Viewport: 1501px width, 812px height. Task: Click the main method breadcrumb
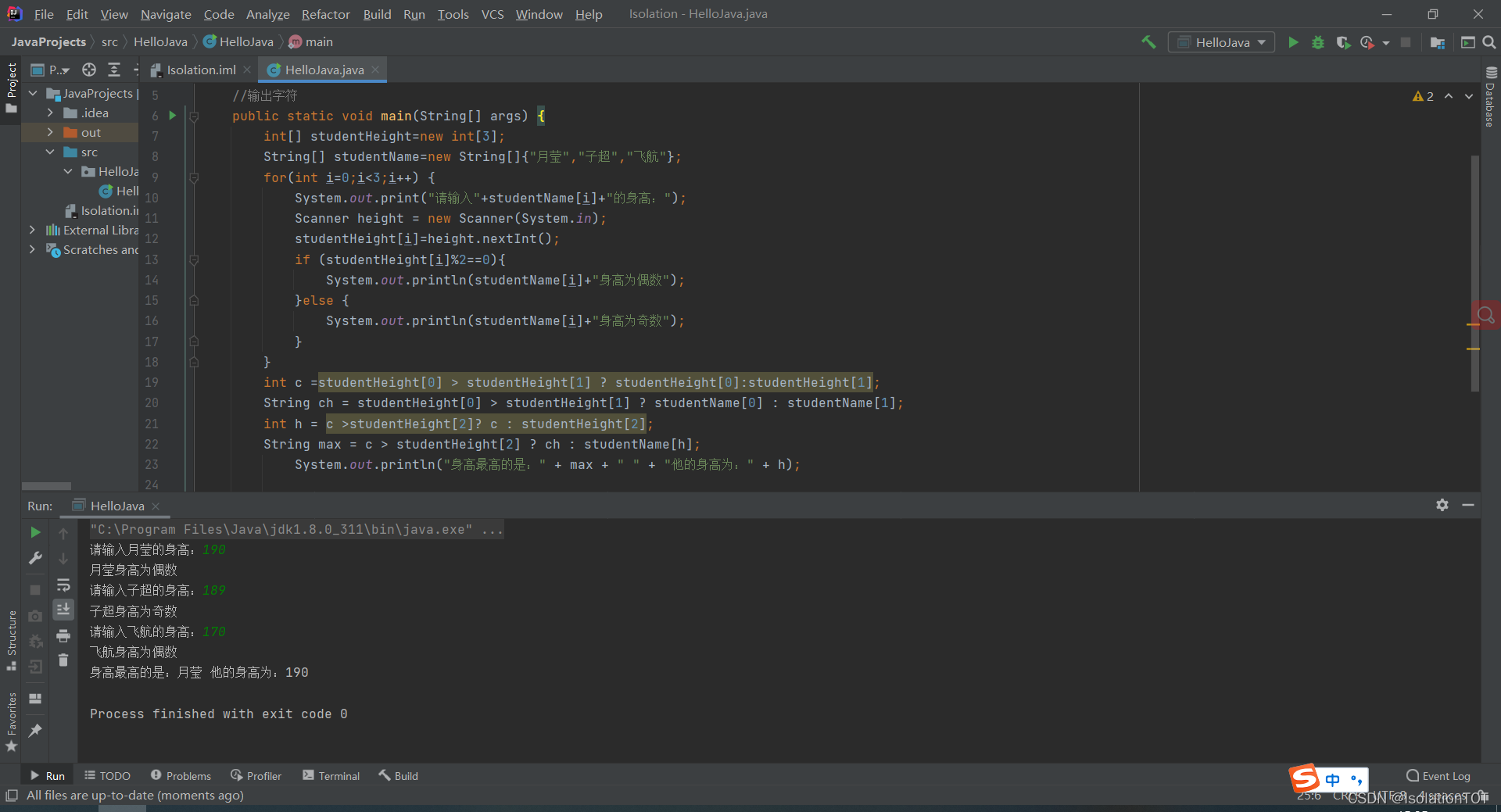(311, 41)
